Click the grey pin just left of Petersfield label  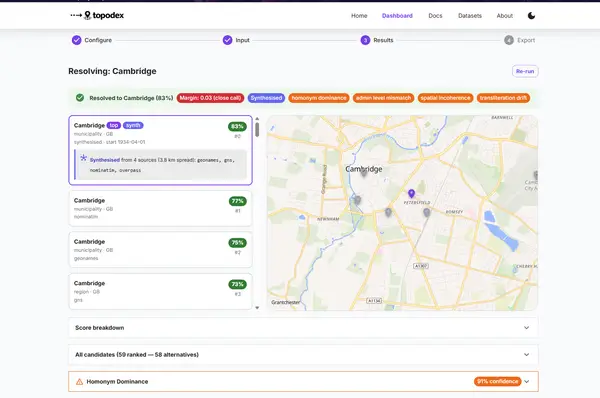click(x=388, y=212)
